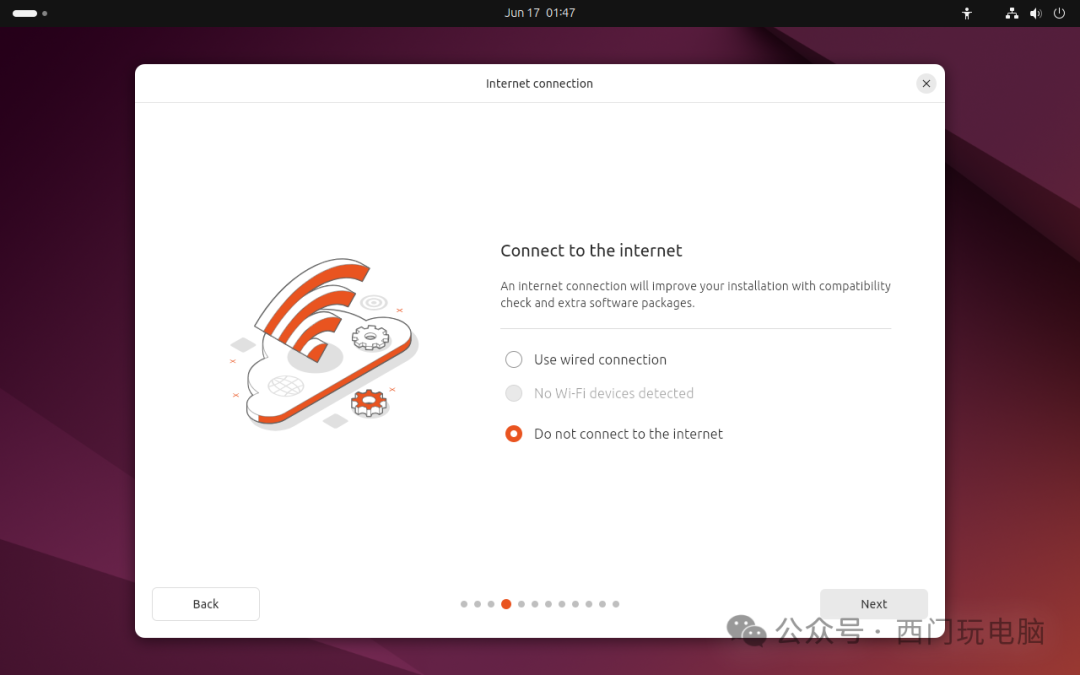This screenshot has height=675, width=1080.
Task: Click the white gear on the cloud
Action: point(370,337)
